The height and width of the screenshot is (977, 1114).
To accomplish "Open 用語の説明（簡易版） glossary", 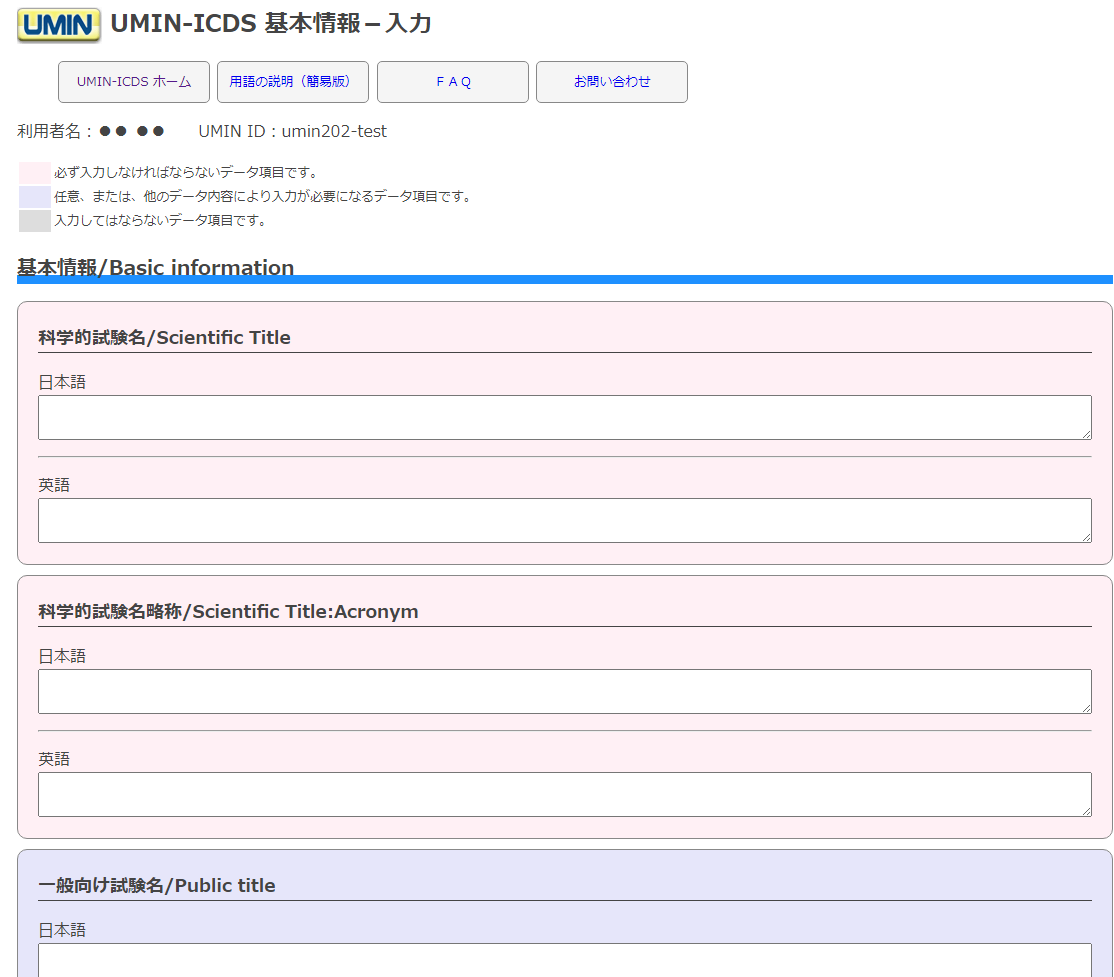I will (292, 82).
